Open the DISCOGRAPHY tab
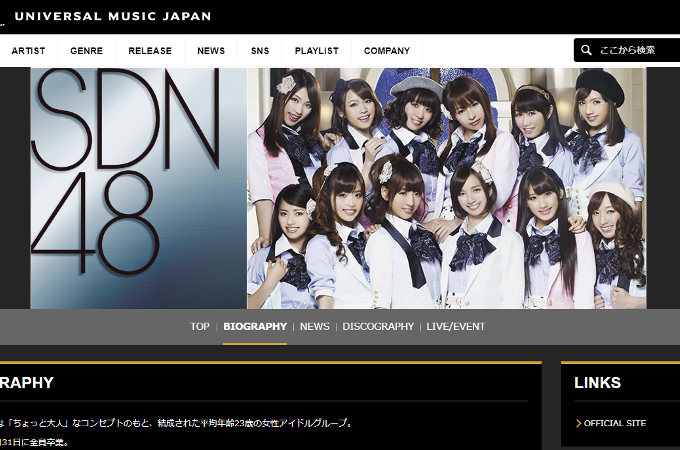680x450 pixels. pos(378,326)
